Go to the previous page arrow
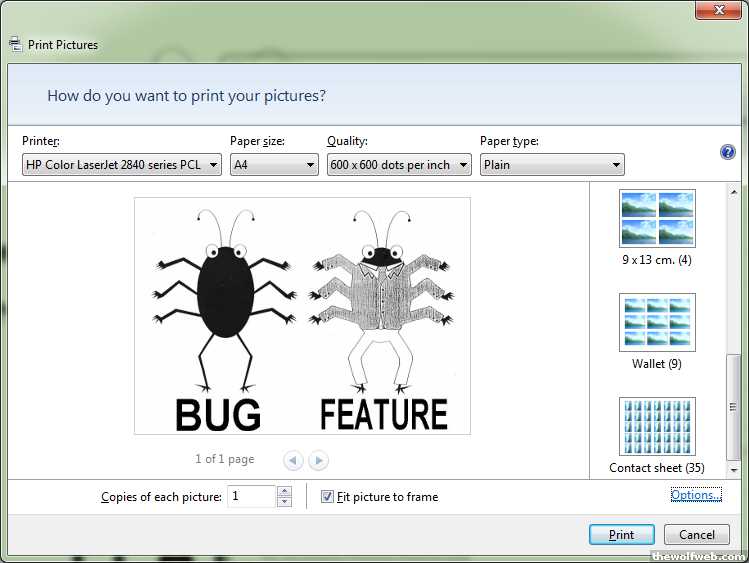This screenshot has width=749, height=563. pos(293,460)
